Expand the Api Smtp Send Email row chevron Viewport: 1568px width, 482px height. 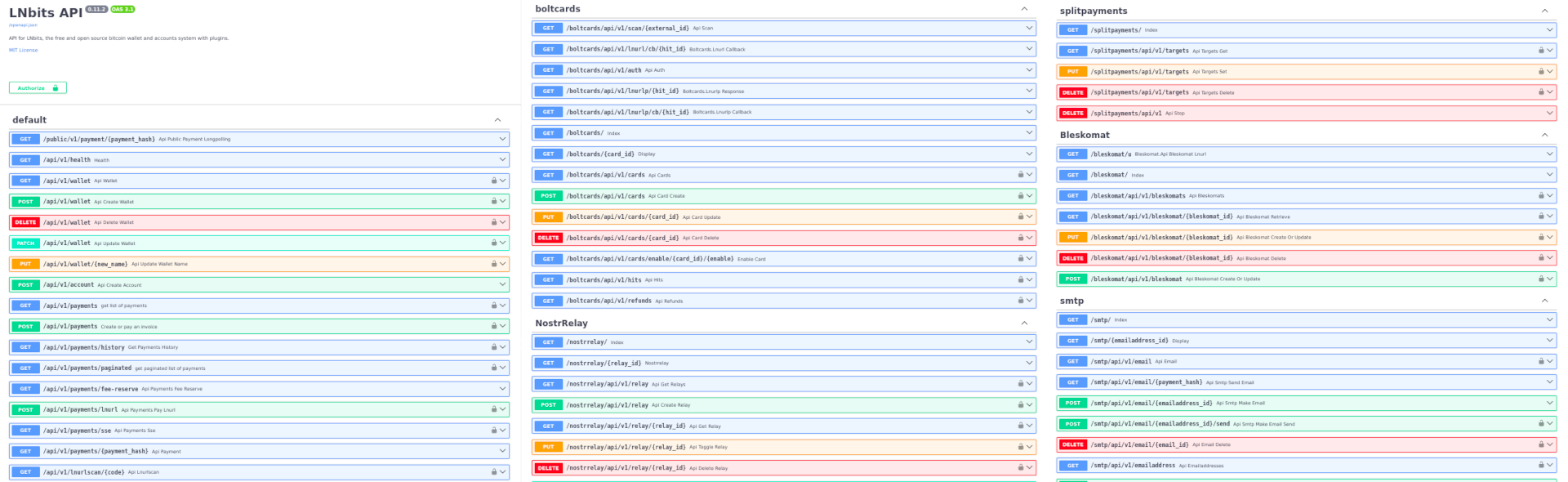click(1550, 382)
